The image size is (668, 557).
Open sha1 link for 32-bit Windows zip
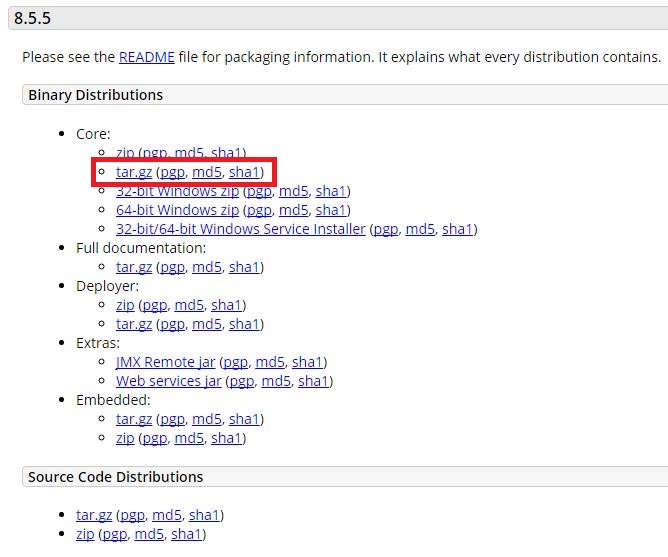[x=331, y=191]
